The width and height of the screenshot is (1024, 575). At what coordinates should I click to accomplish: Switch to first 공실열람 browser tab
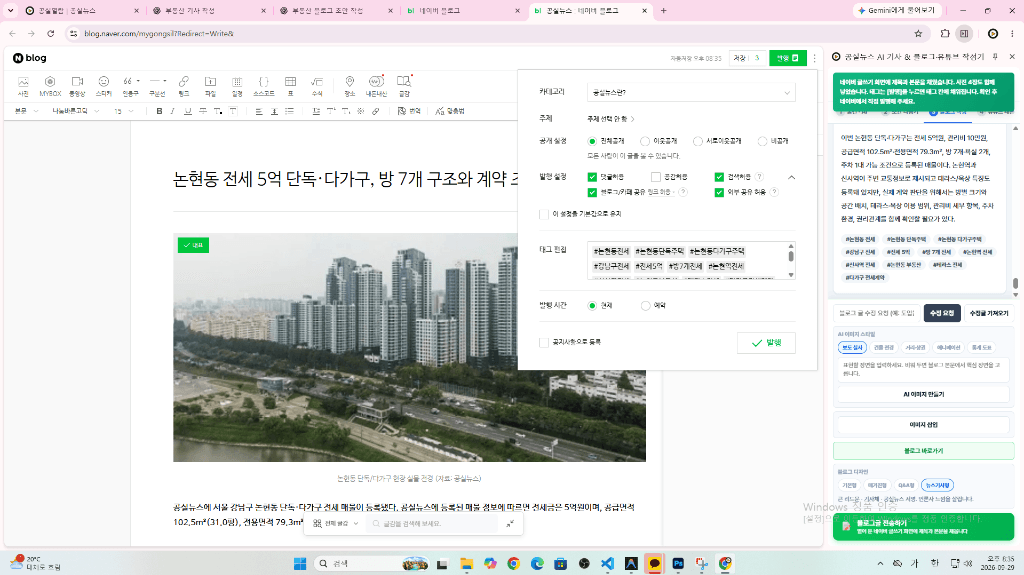coord(82,10)
